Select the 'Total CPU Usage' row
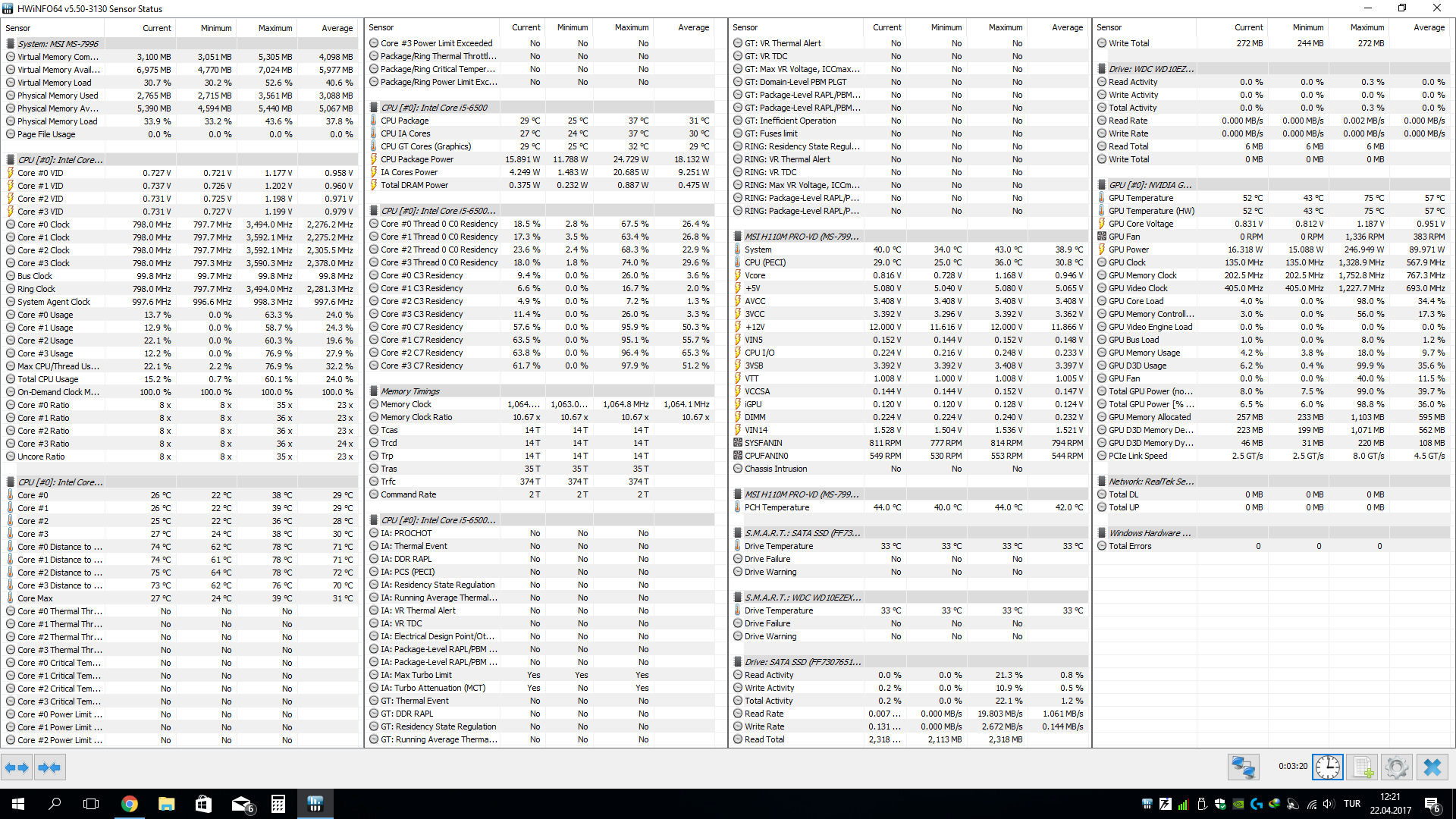1456x819 pixels. tap(180, 379)
